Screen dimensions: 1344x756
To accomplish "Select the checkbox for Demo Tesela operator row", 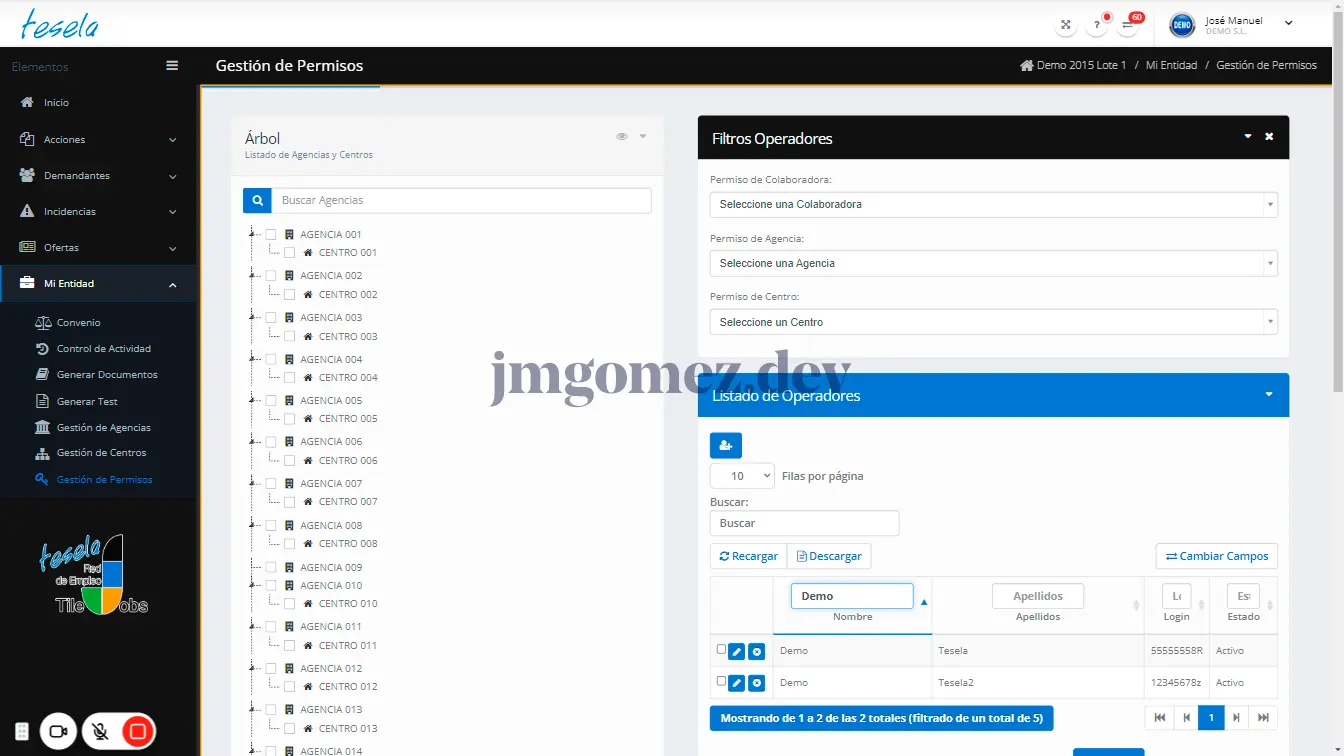I will 721,650.
